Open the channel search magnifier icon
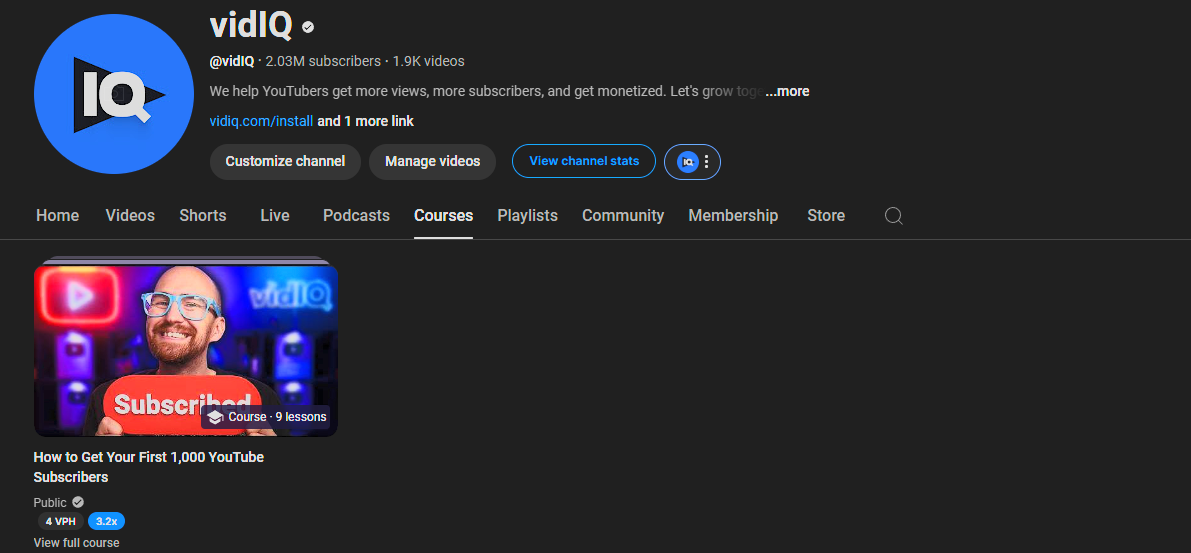Screen dimensions: 1191x553 (894, 216)
